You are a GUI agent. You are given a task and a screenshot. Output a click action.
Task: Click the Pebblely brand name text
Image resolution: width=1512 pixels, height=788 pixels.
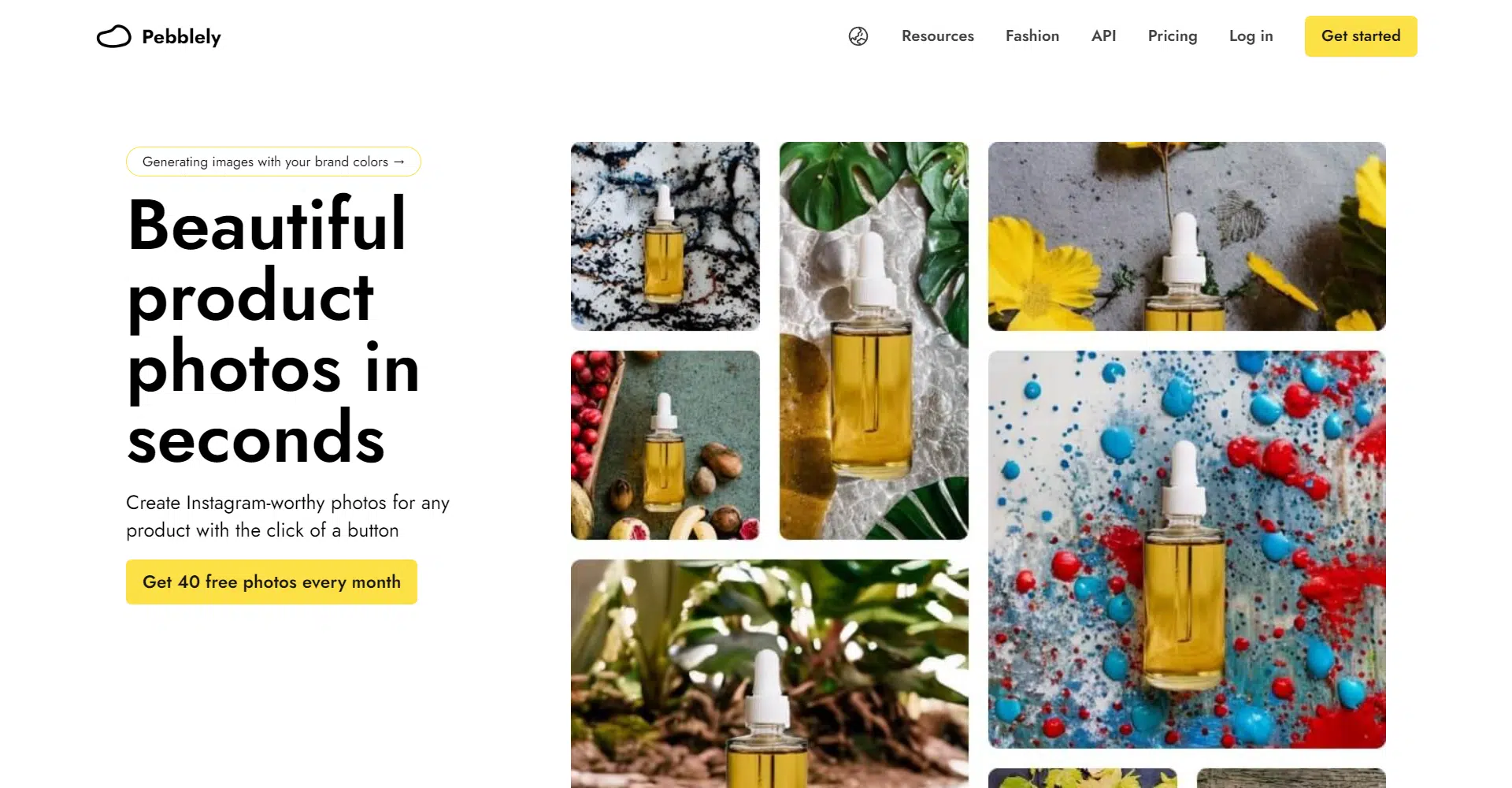click(181, 37)
